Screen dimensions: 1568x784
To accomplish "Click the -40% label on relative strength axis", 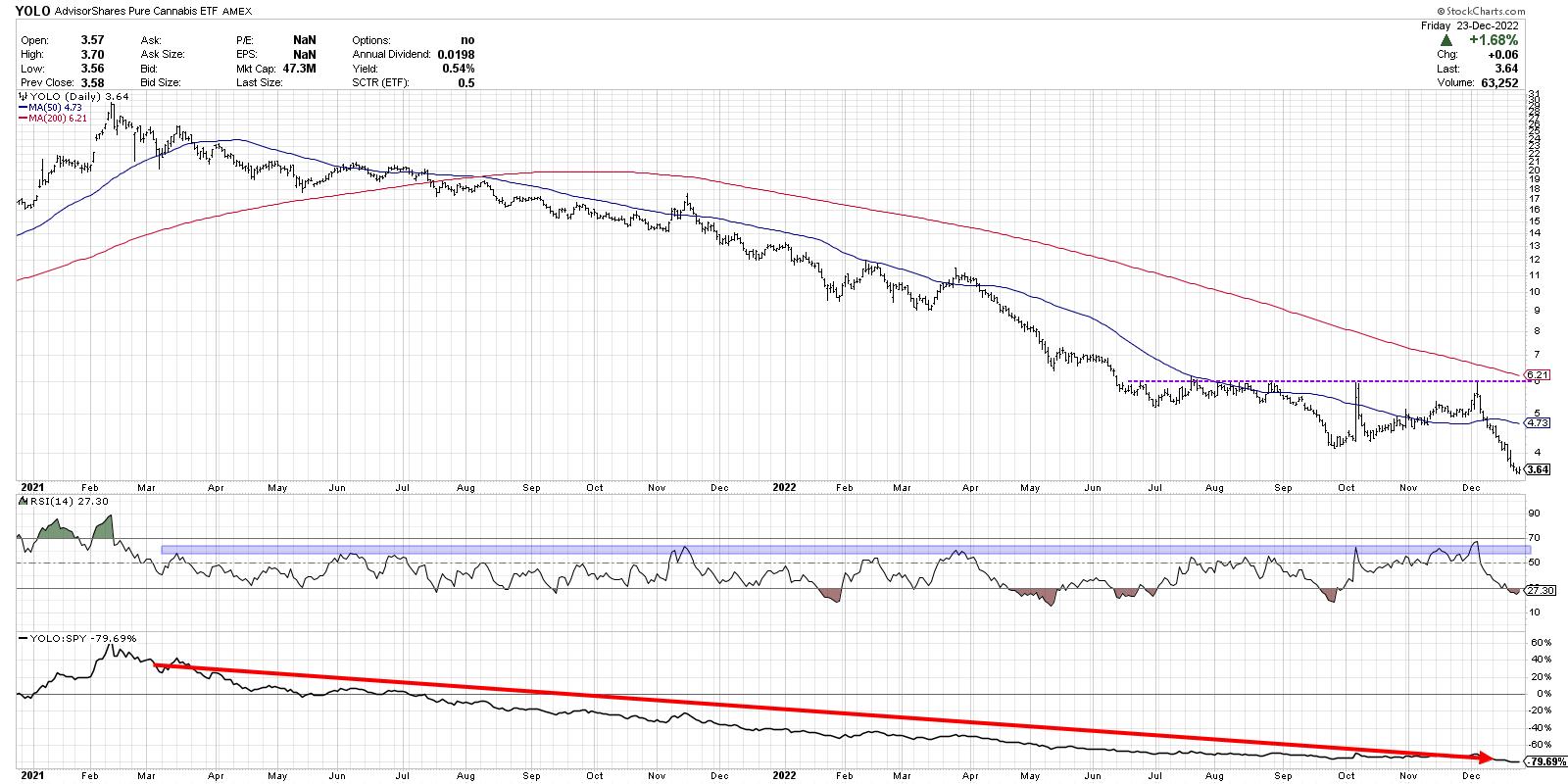I will click(1539, 728).
